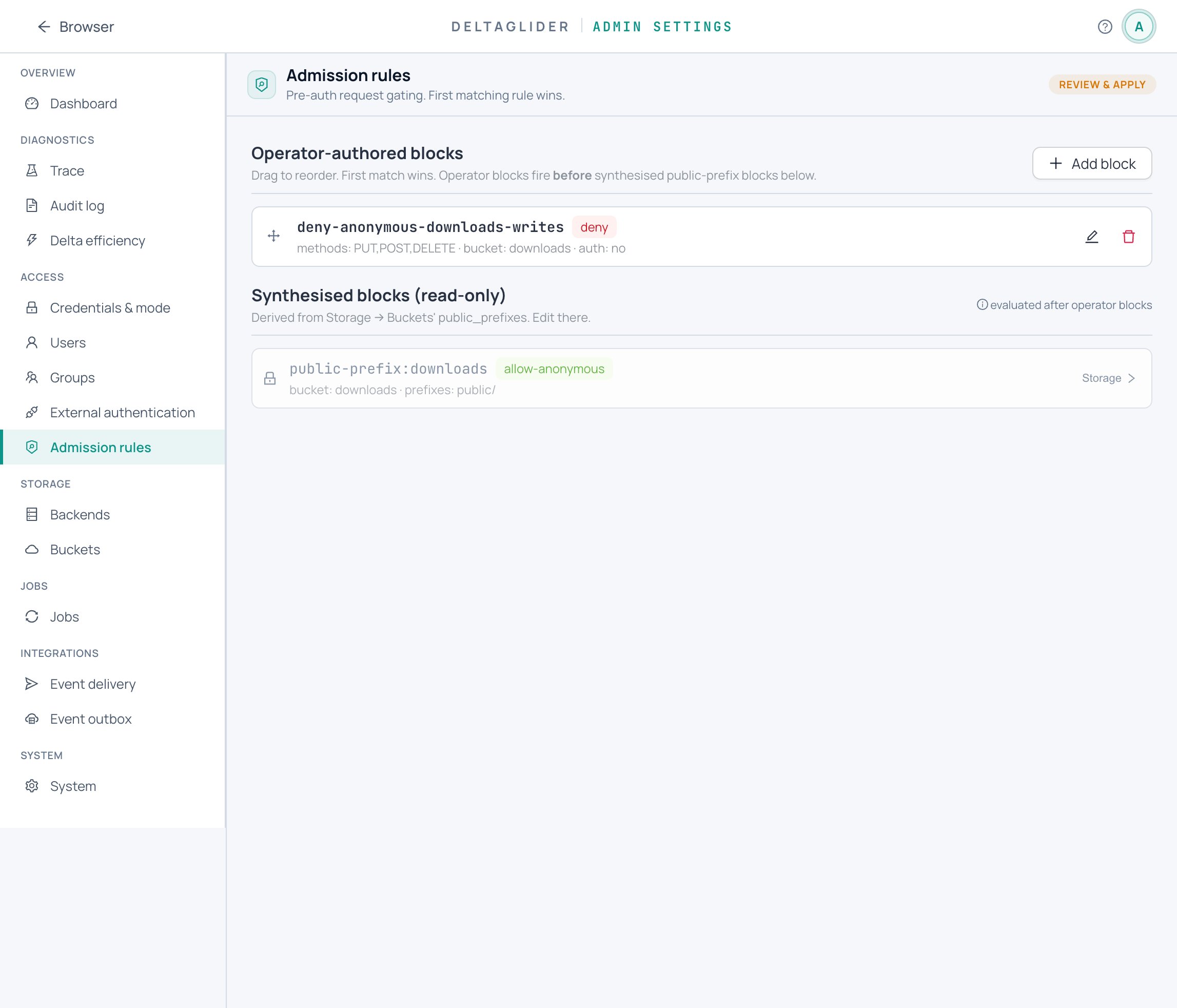Click the System gear icon
1177x1008 pixels.
32,786
